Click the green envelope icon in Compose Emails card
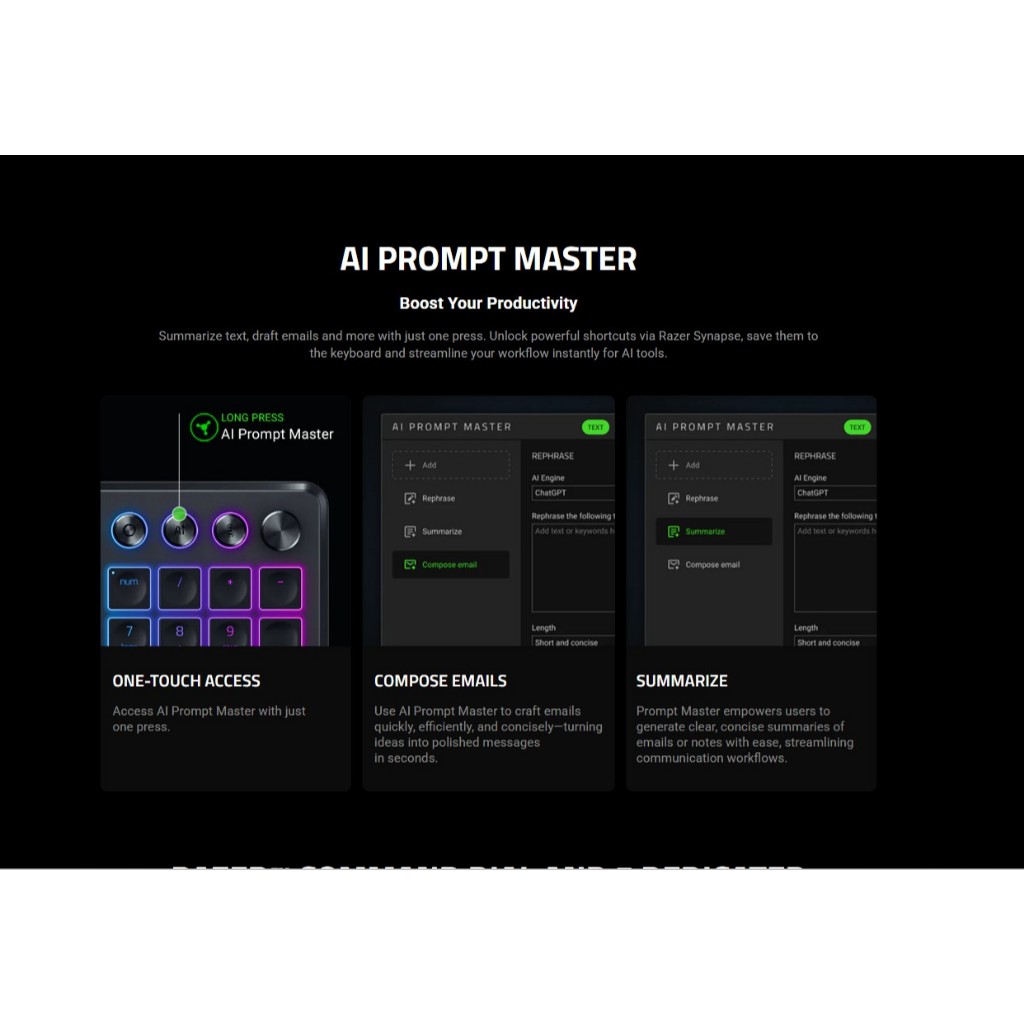This screenshot has width=1024, height=1024. tap(410, 564)
